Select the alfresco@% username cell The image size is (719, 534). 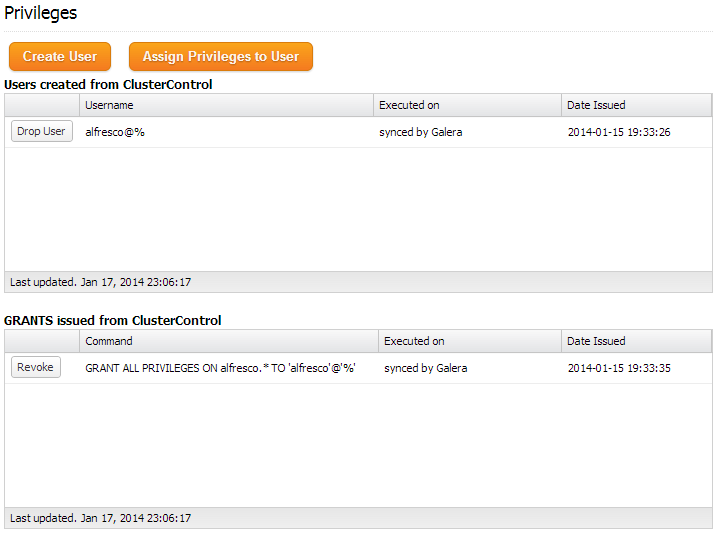(115, 132)
